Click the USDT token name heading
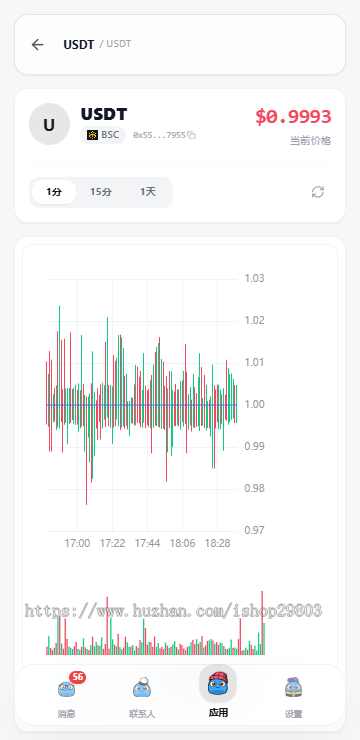Screen dimensions: 360x740 click(x=104, y=114)
